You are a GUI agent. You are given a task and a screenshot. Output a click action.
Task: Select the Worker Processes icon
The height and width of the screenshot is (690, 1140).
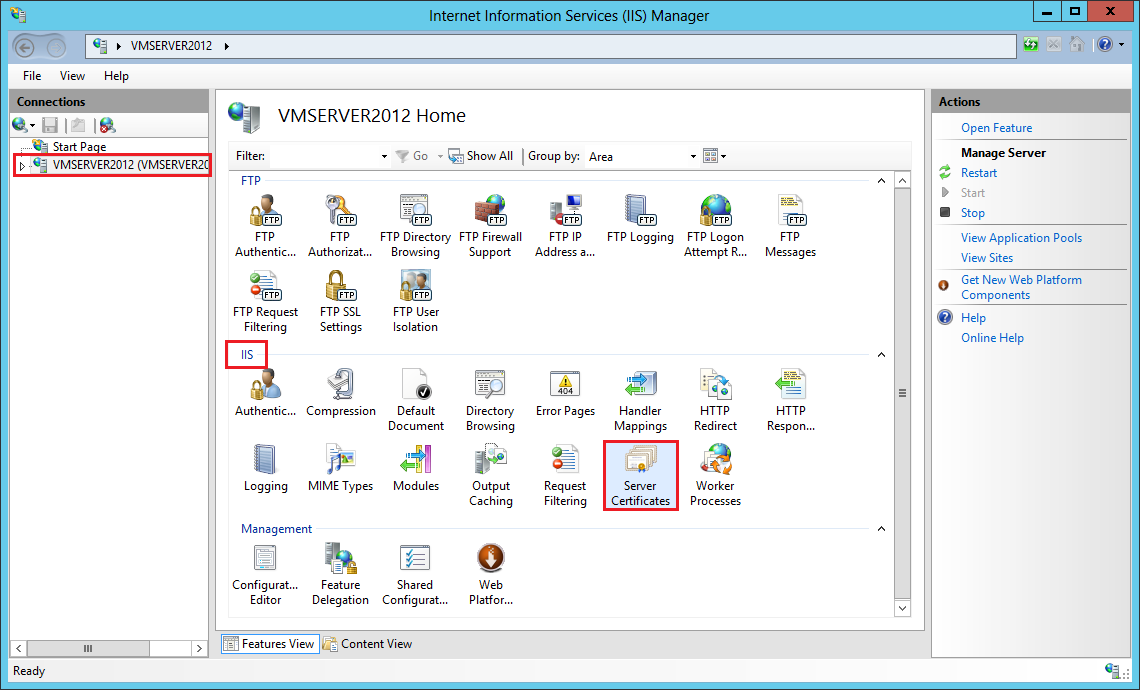715,474
